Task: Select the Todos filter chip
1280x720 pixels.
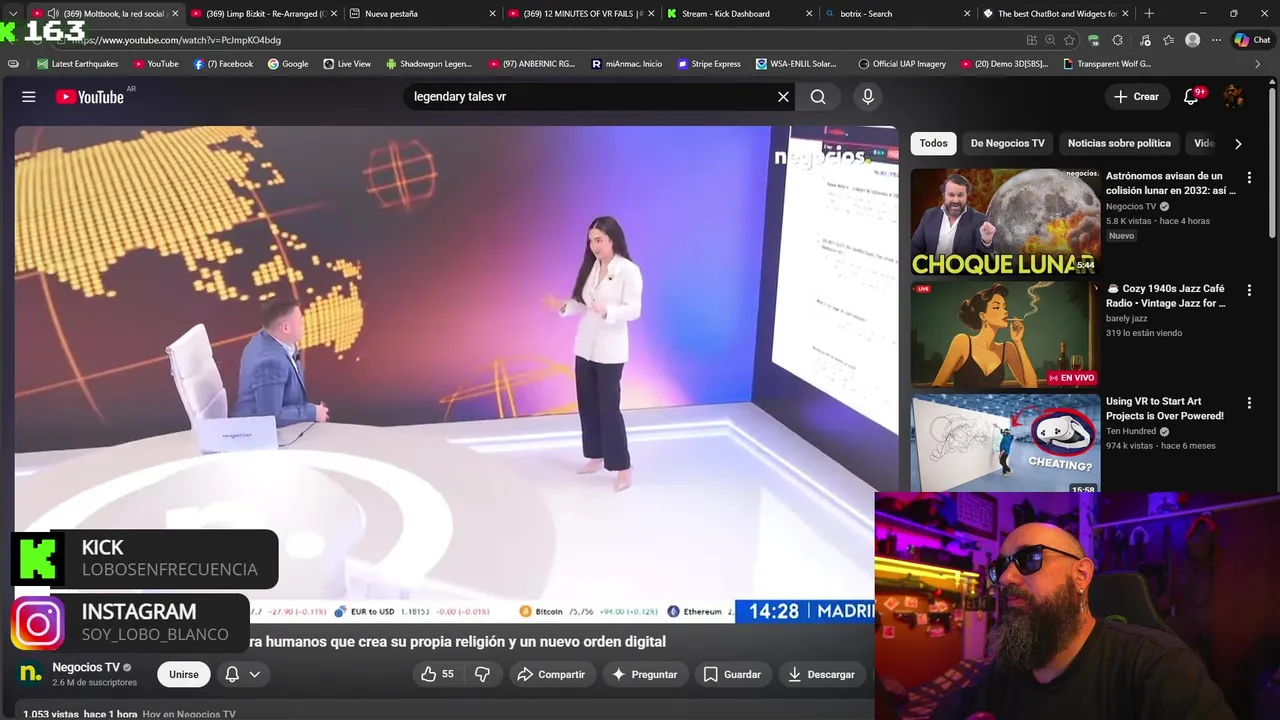Action: click(933, 143)
